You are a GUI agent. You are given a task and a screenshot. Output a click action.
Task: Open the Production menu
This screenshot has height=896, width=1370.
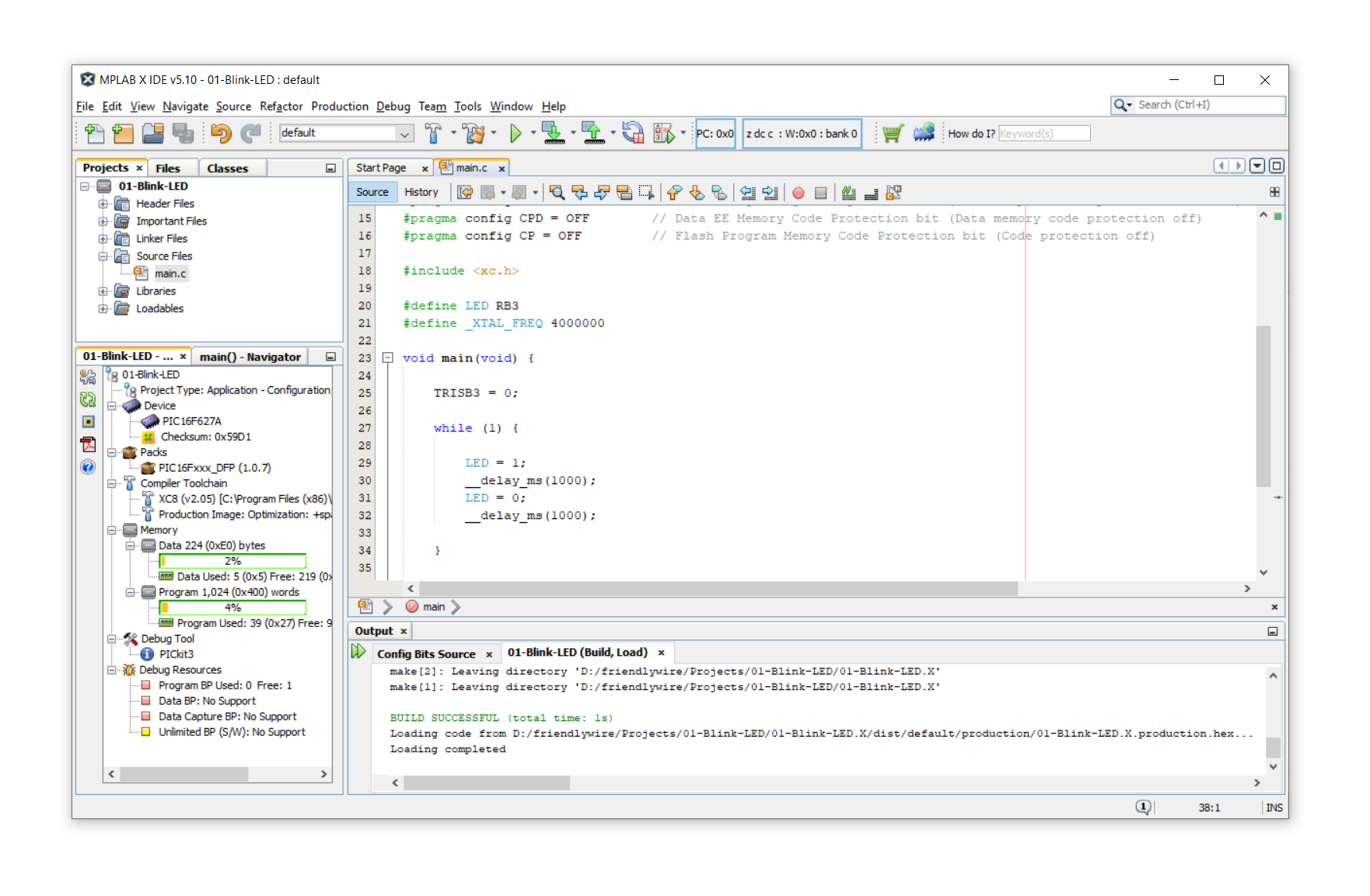(x=339, y=106)
